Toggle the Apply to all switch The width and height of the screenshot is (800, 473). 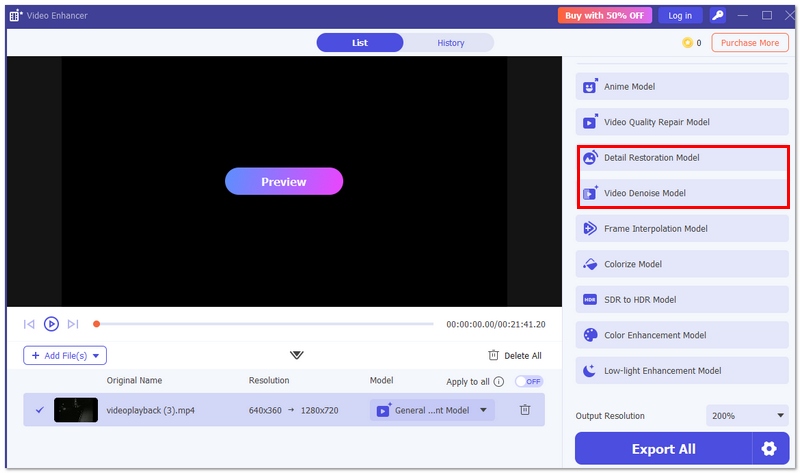[x=528, y=382]
